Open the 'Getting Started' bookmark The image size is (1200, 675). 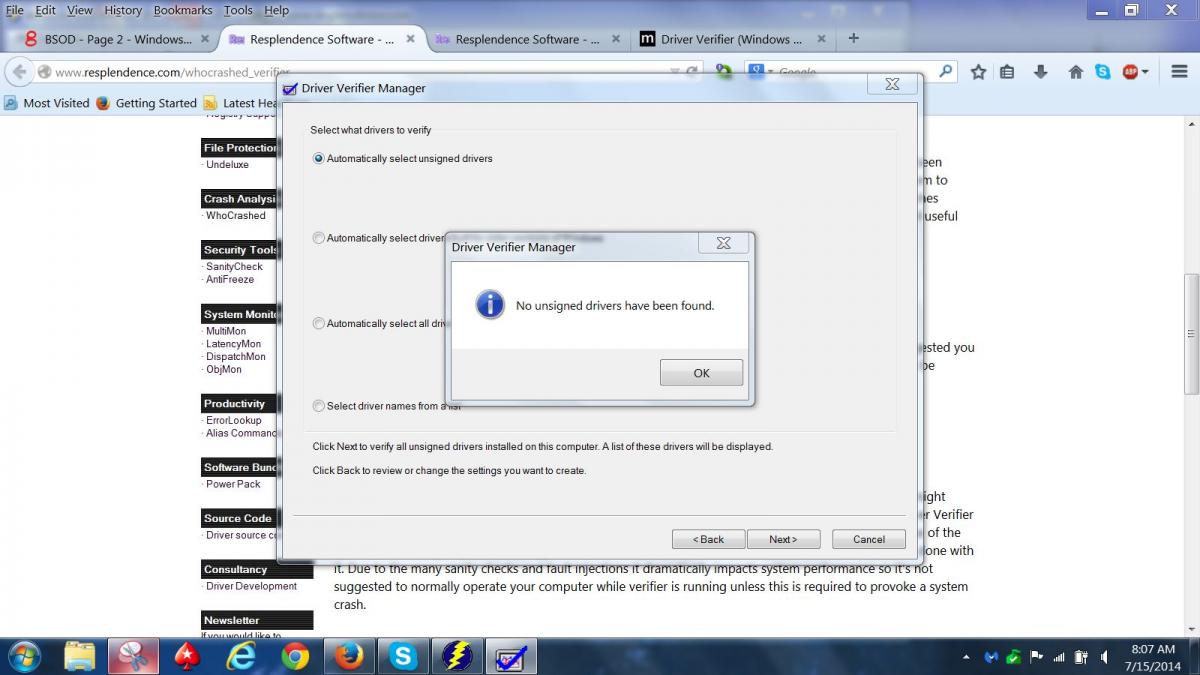[147, 103]
